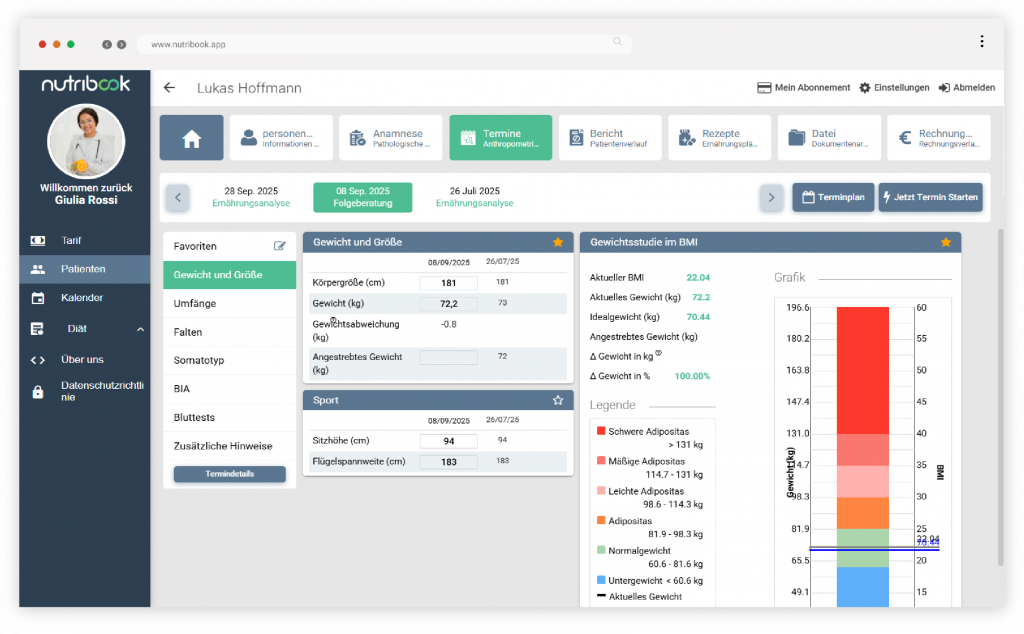Open Mein Abonnement card icon
1024x634 pixels.
(x=764, y=88)
